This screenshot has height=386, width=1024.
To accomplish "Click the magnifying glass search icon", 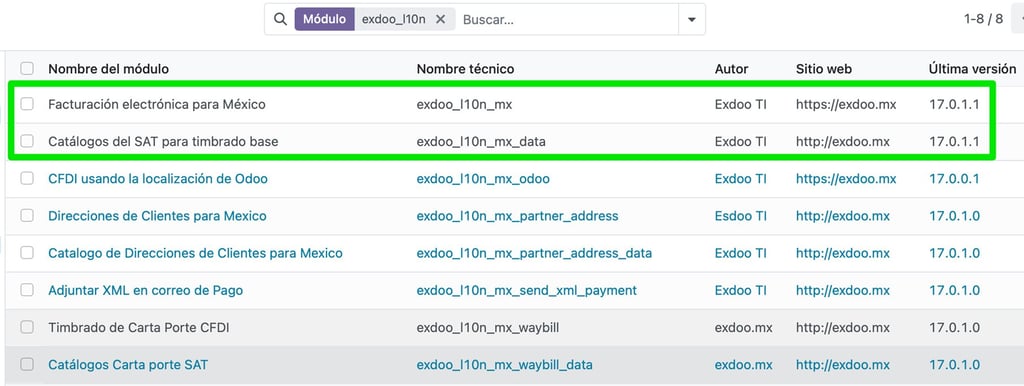I will [x=280, y=20].
